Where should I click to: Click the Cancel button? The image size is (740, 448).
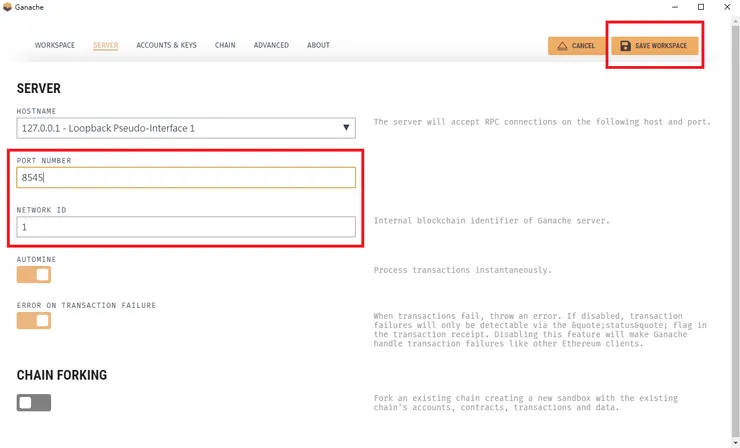click(x=576, y=46)
